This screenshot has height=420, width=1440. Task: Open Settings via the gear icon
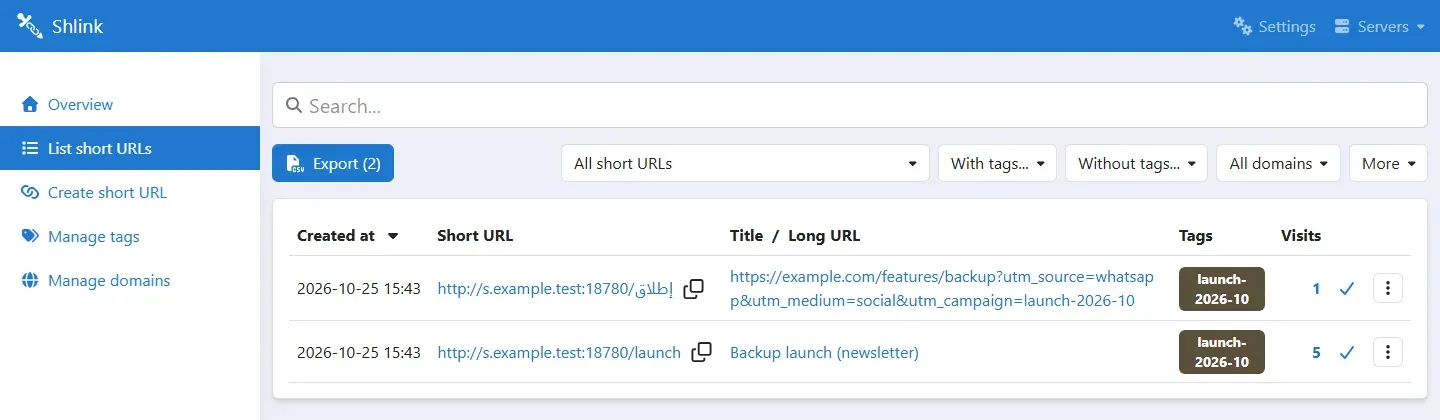pyautogui.click(x=1243, y=26)
